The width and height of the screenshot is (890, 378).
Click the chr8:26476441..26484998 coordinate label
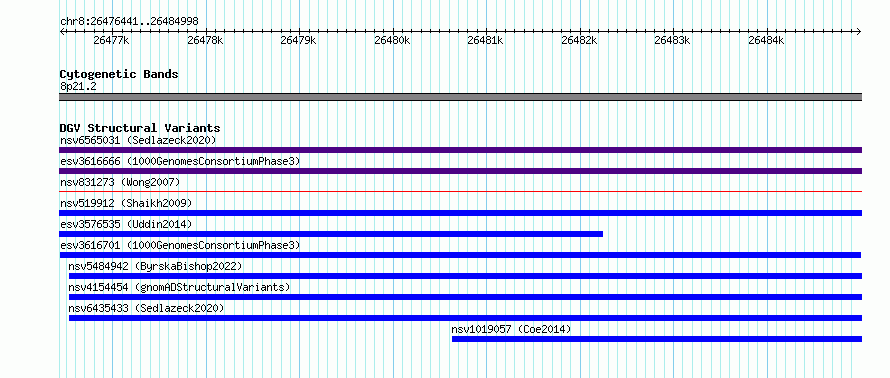[129, 22]
